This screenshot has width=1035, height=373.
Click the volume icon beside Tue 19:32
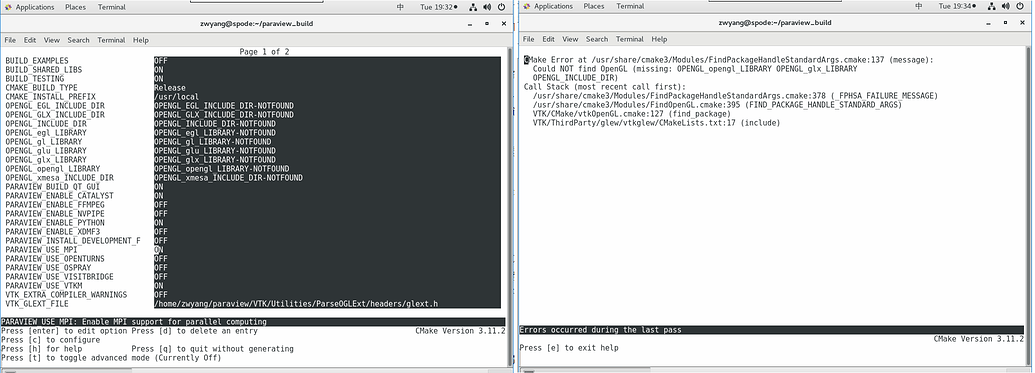487,7
